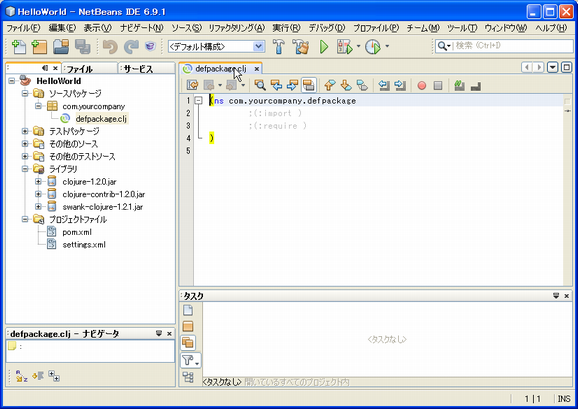Open the デバッグ(D) menu
578x409 pixels.
(x=327, y=28)
